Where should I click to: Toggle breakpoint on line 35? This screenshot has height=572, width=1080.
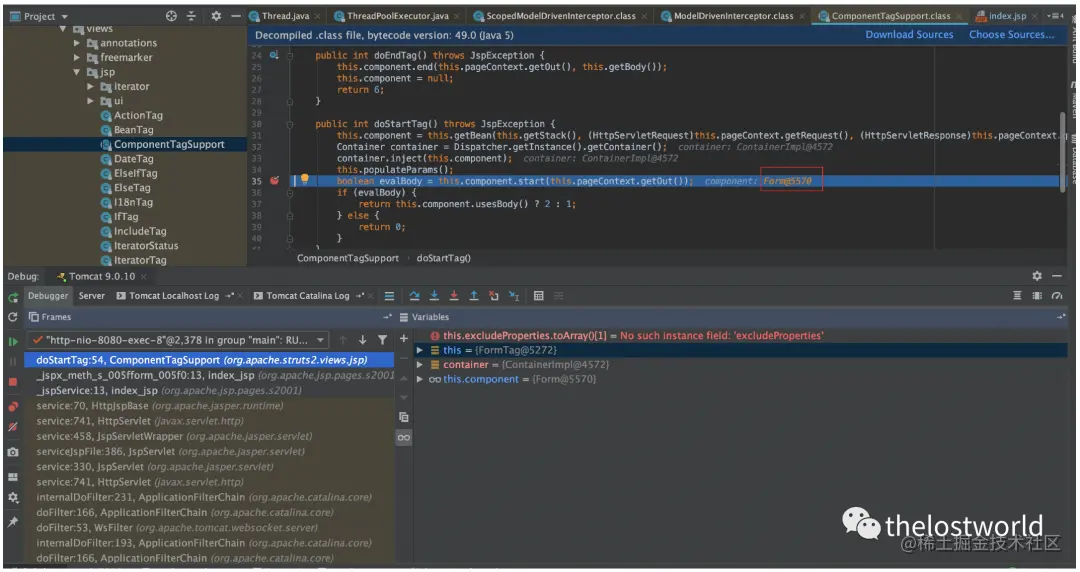[274, 181]
